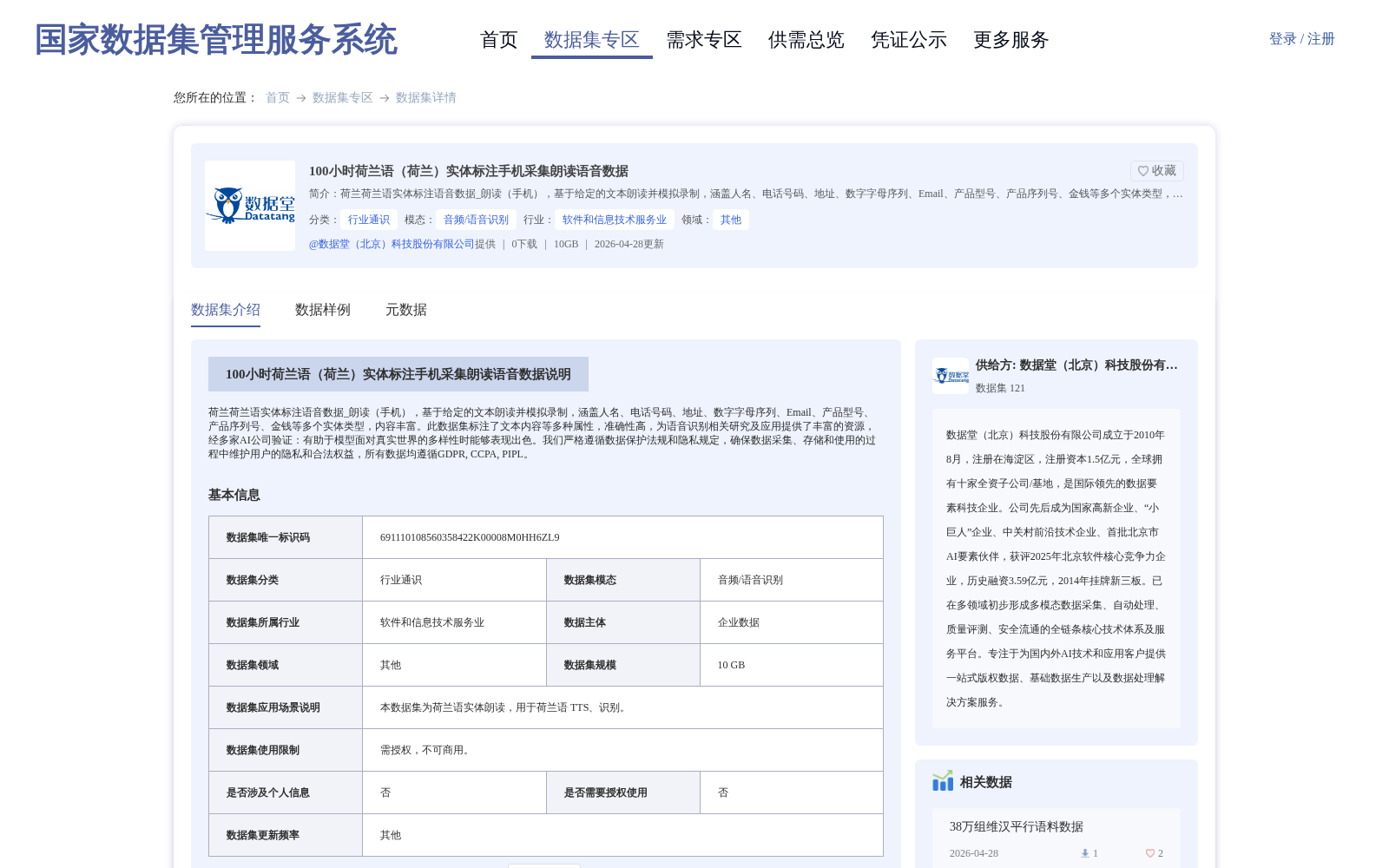Switch to the 数据集介绍 tab
This screenshot has width=1389, height=868.
226,310
